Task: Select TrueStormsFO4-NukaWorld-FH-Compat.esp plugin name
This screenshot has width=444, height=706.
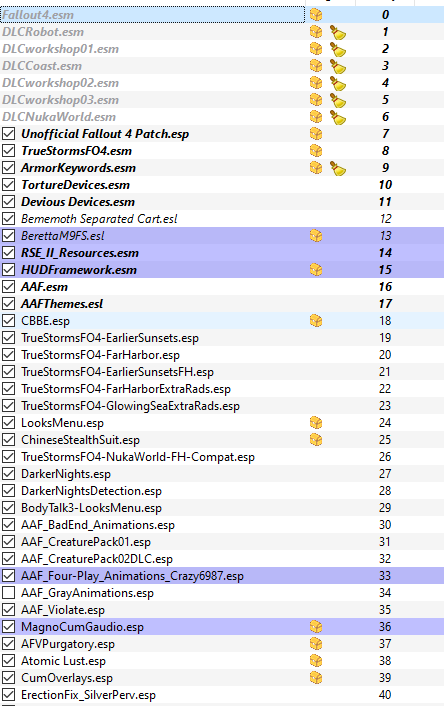Action: click(x=138, y=457)
